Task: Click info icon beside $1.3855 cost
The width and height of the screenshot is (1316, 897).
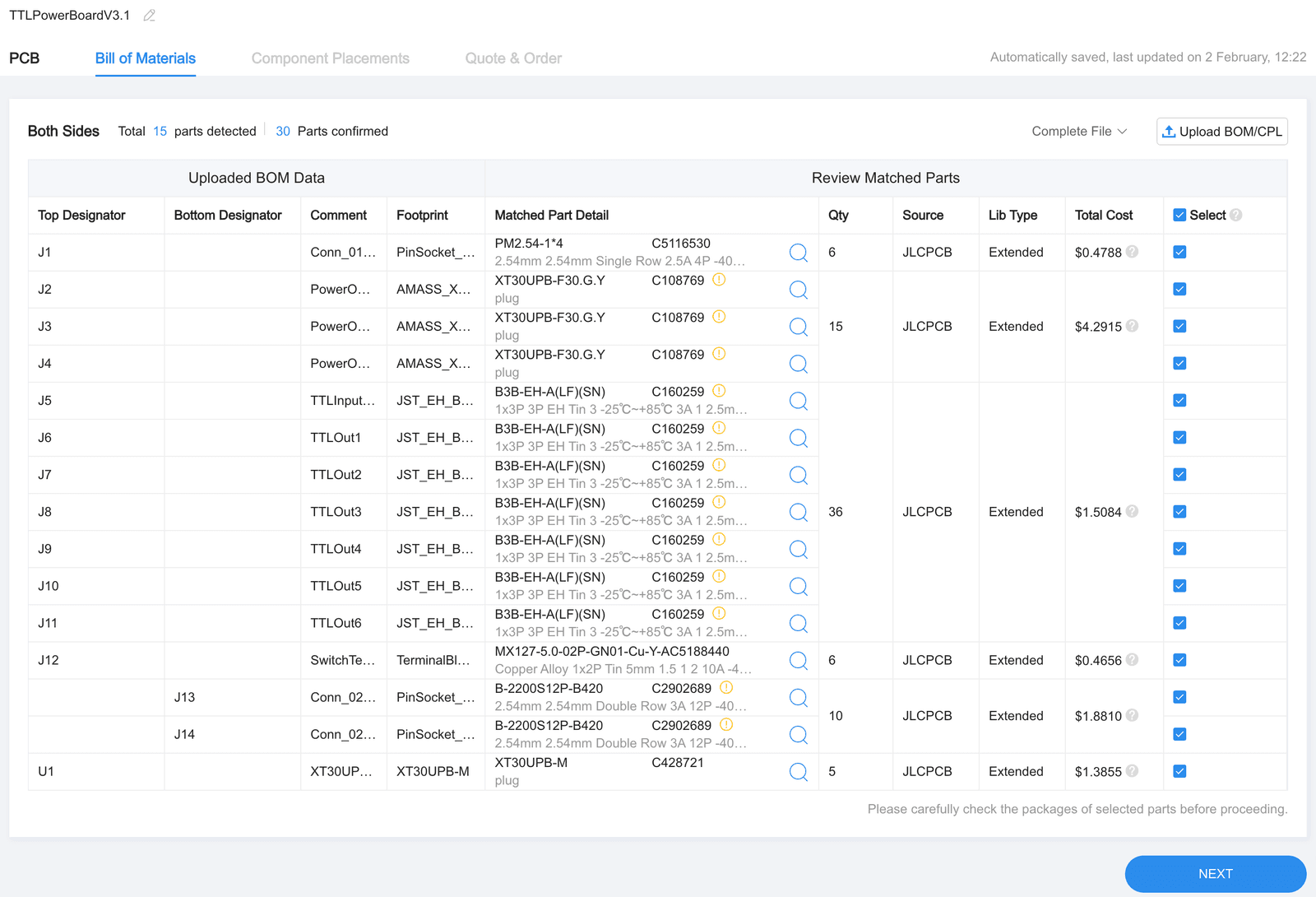Action: click(x=1133, y=771)
